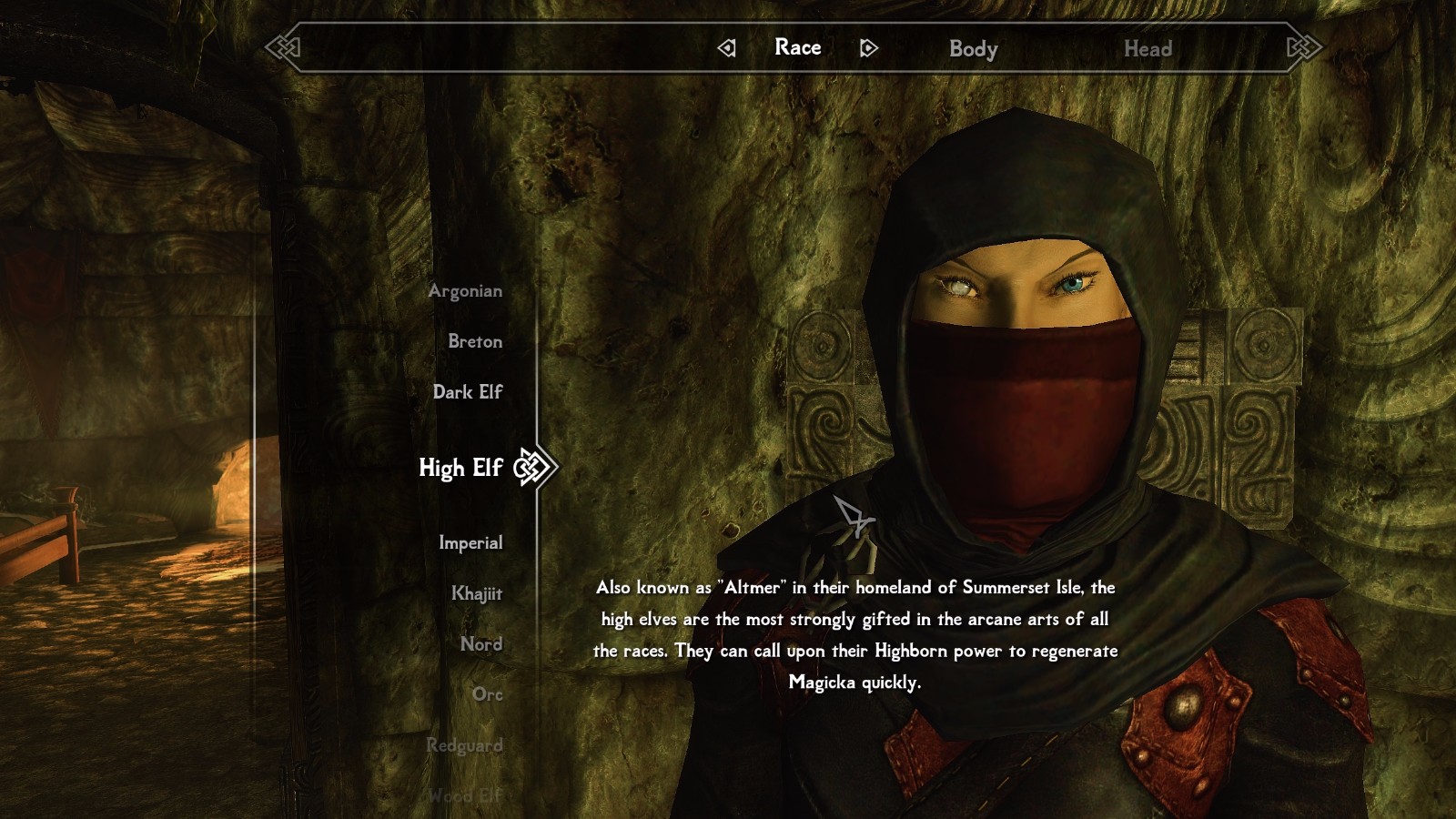This screenshot has height=819, width=1456.
Task: Select Orc in the race list
Action: [487, 694]
